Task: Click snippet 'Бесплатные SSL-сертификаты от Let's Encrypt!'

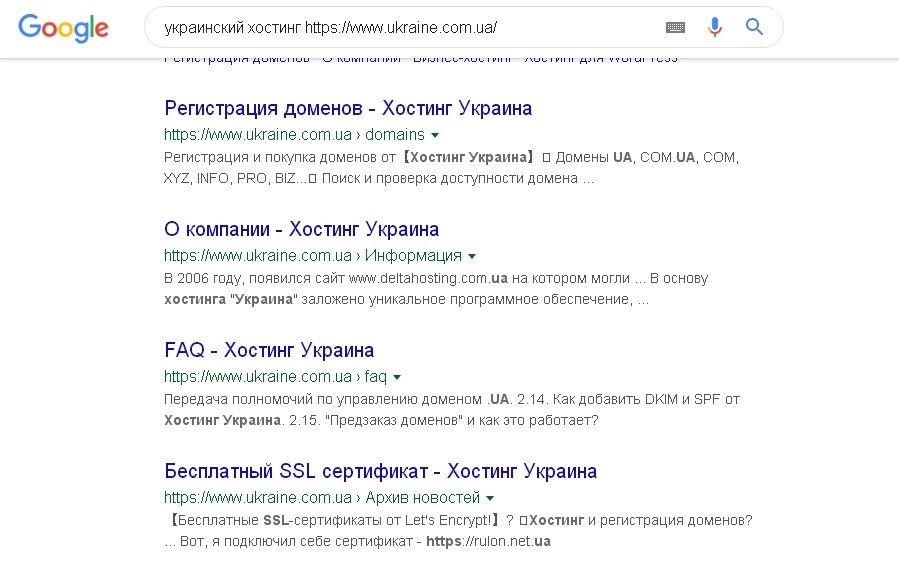Action: point(335,520)
